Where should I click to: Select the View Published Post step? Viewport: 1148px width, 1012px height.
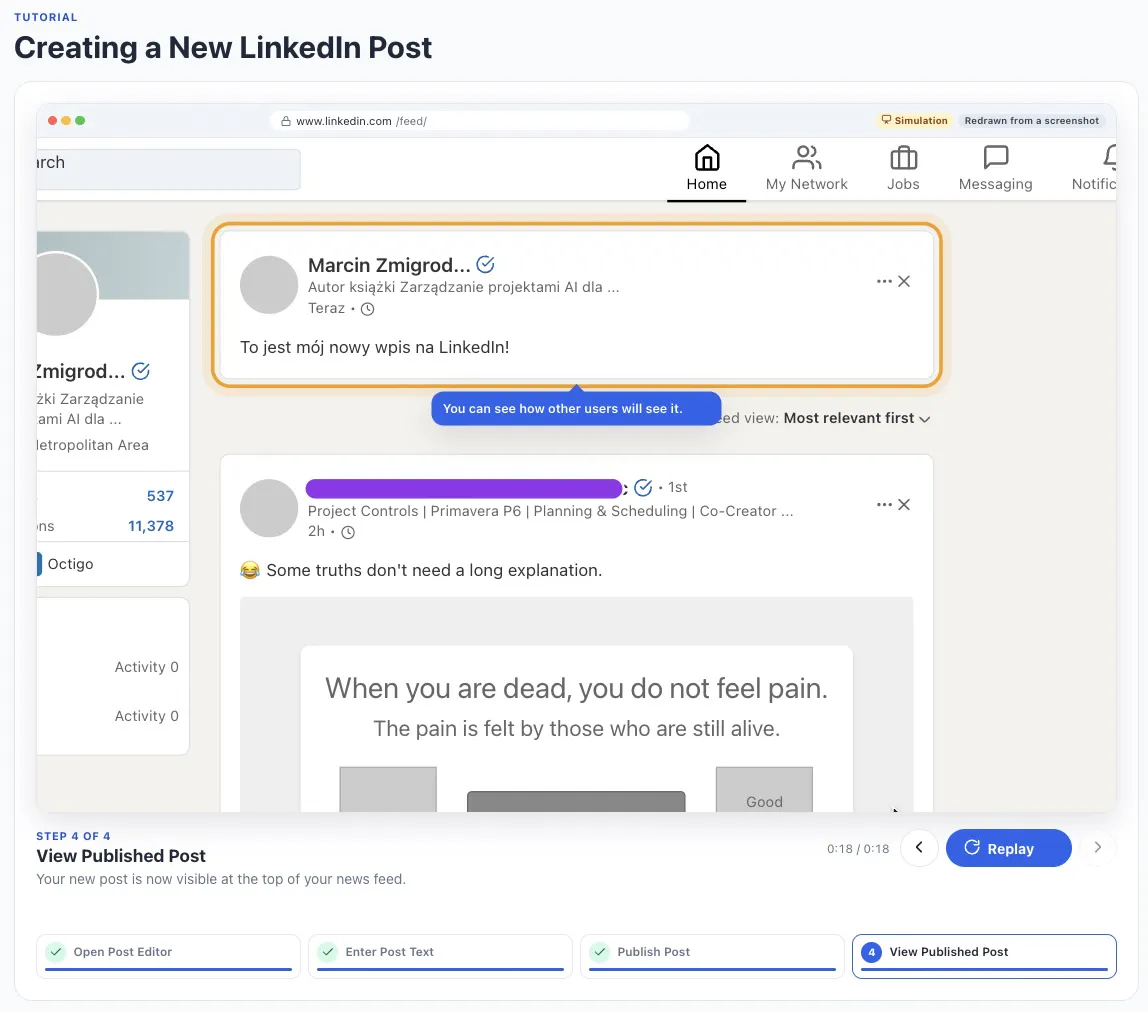tap(984, 956)
